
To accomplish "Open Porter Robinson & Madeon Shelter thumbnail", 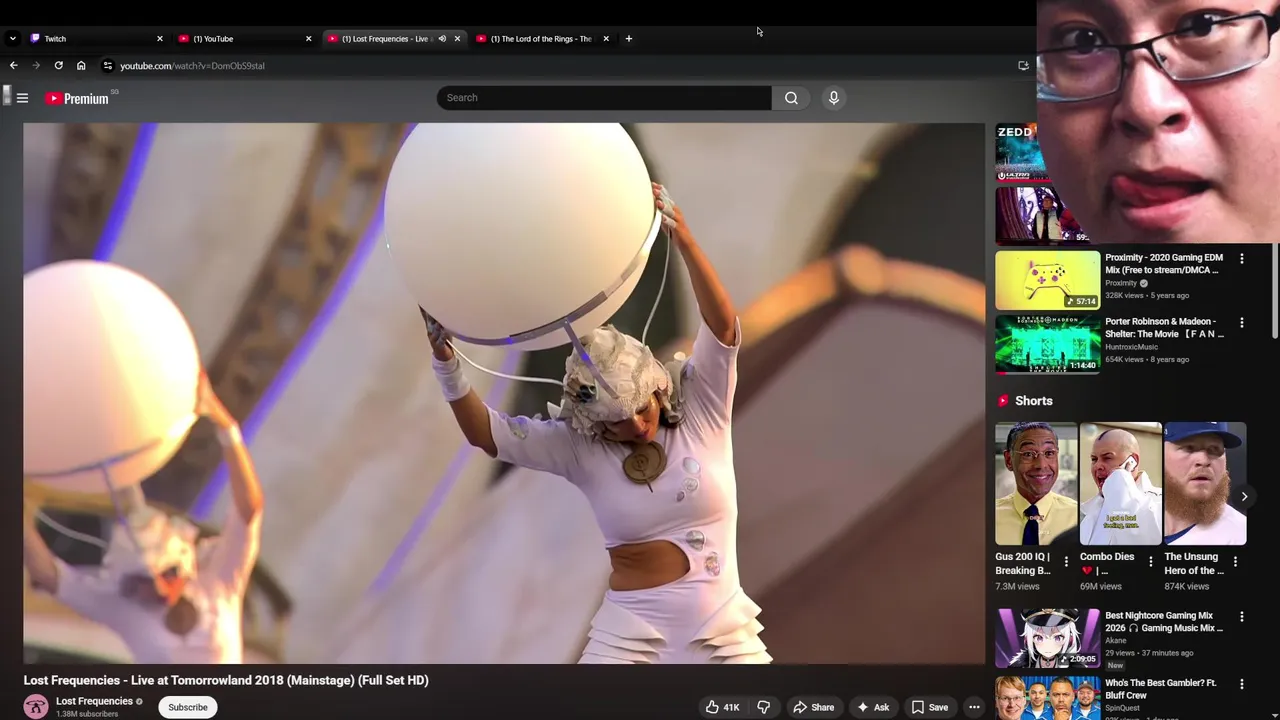I will 1047,344.
